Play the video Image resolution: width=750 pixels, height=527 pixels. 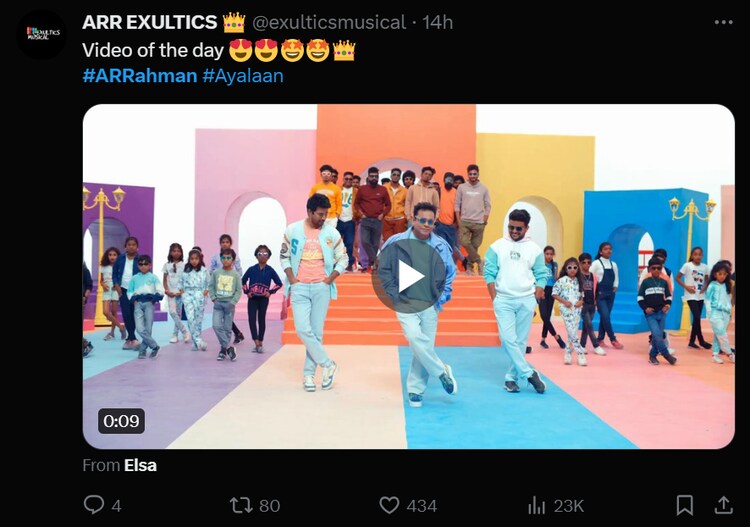[x=408, y=276]
